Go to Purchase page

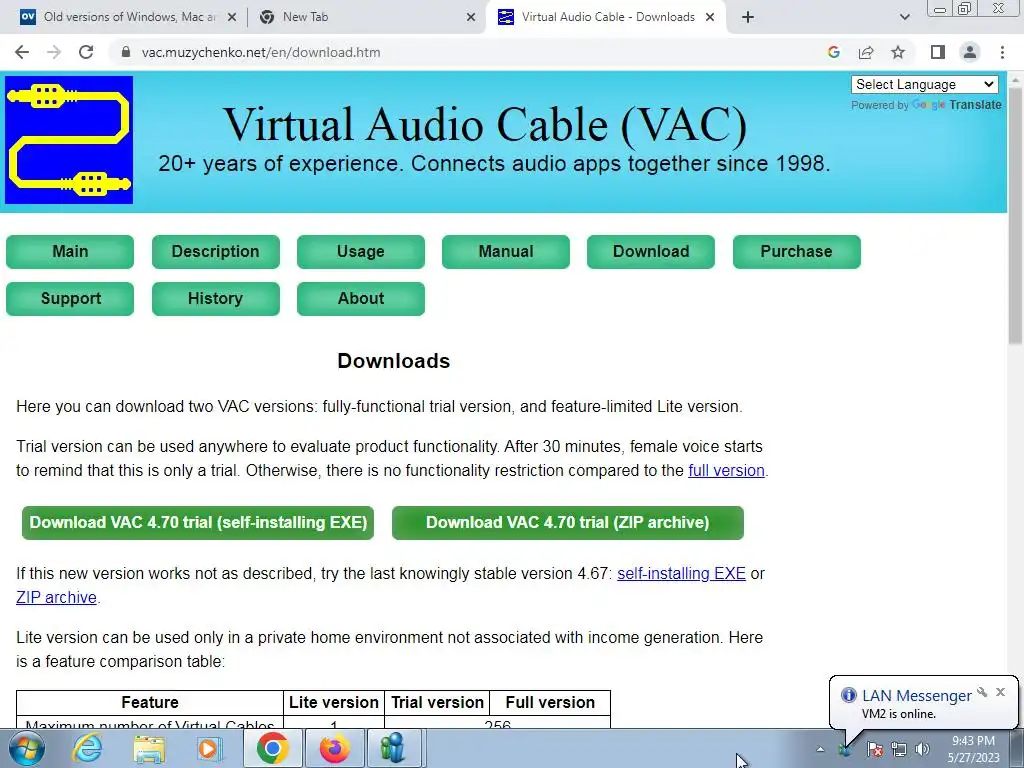click(796, 251)
